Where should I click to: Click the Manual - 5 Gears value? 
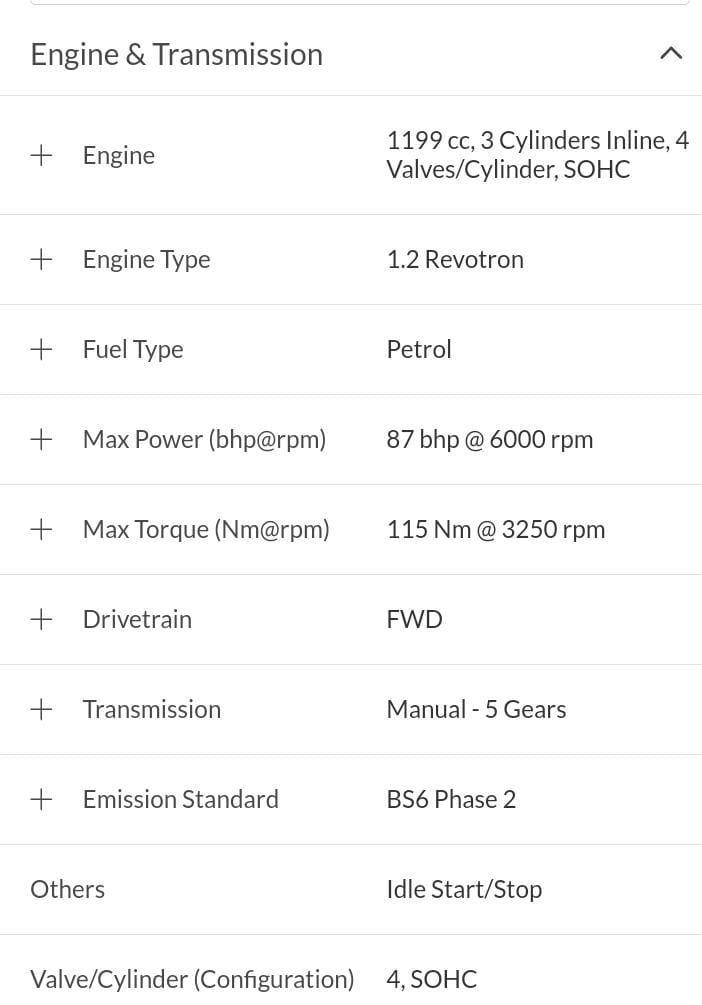[476, 710]
